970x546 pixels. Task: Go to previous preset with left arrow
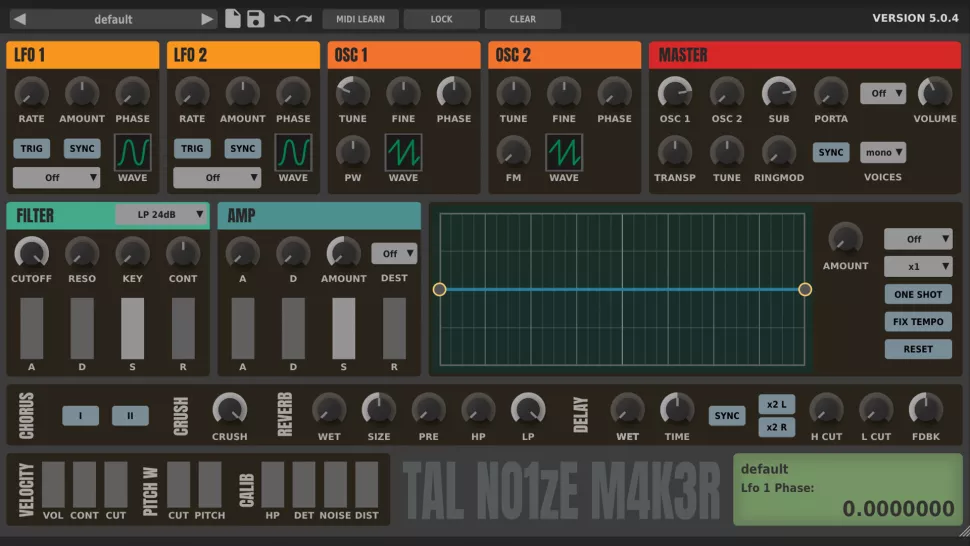20,19
